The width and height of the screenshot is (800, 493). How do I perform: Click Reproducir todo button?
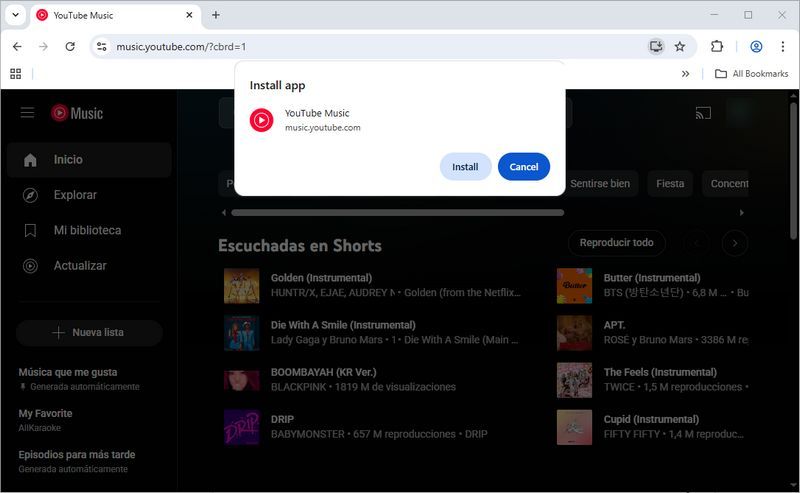616,242
